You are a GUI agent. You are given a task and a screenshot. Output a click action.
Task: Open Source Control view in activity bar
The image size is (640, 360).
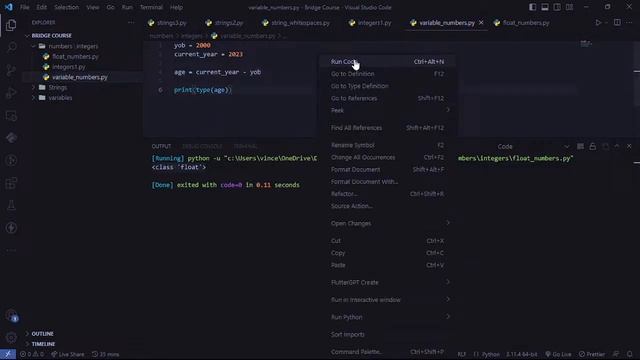(x=11, y=70)
